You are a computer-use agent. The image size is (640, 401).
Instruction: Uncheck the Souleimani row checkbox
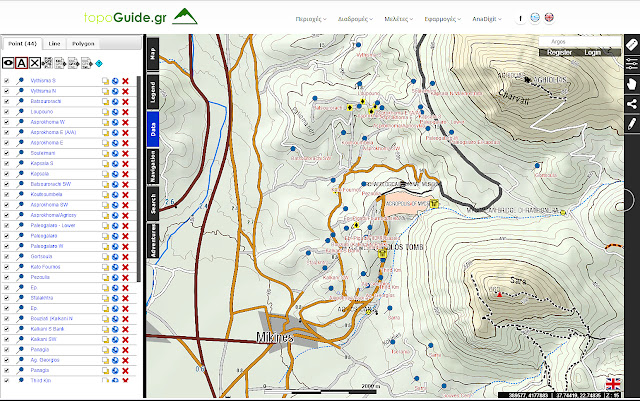click(x=7, y=153)
